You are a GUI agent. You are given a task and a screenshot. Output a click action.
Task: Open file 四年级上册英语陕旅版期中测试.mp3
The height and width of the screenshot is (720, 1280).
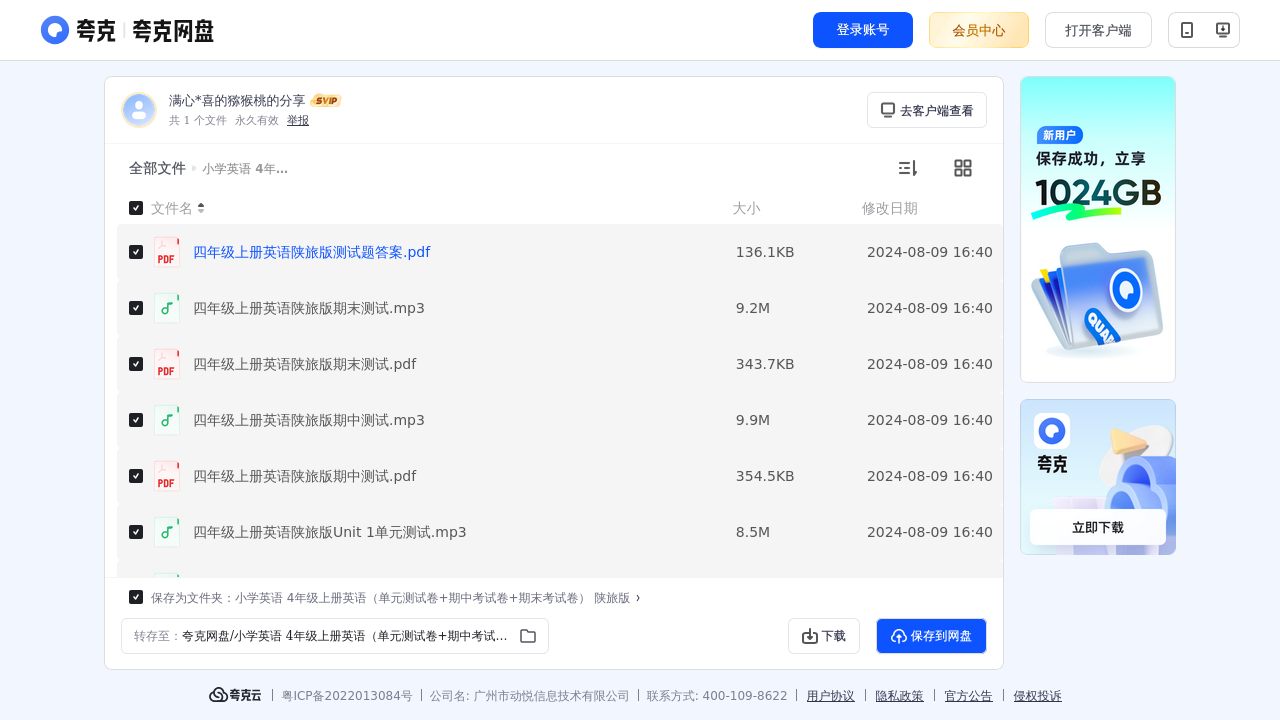(309, 420)
